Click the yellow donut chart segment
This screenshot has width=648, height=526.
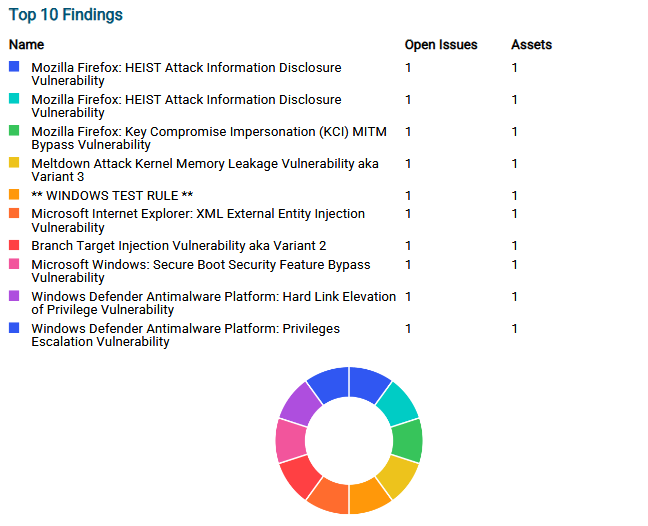(400, 476)
